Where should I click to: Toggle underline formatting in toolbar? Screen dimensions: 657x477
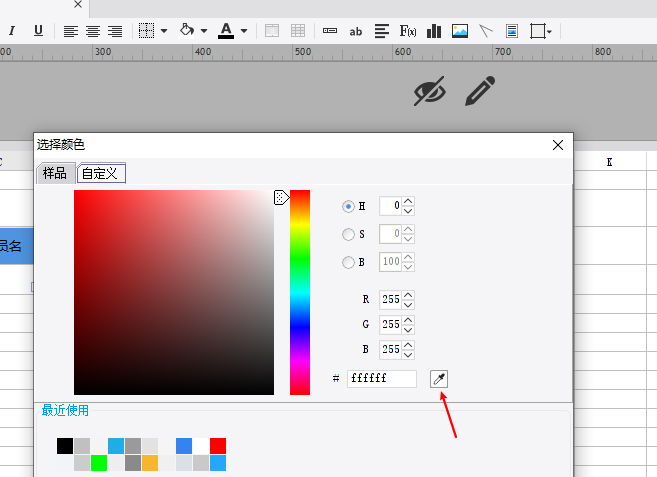click(38, 31)
